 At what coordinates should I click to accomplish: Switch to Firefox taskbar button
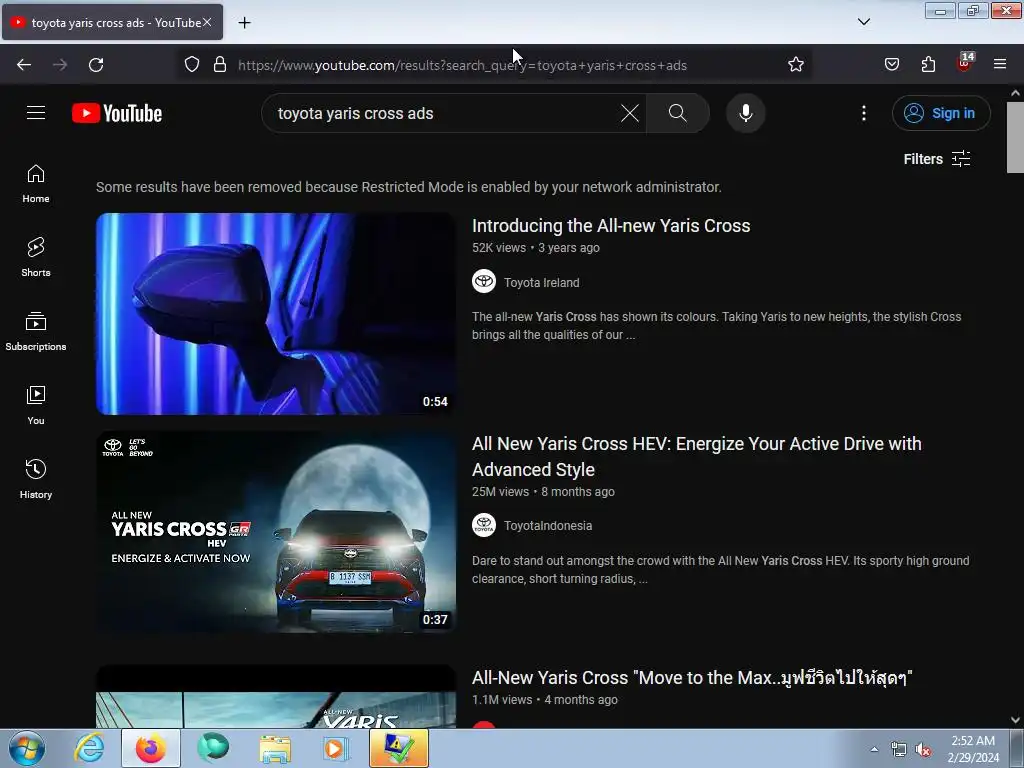point(150,748)
